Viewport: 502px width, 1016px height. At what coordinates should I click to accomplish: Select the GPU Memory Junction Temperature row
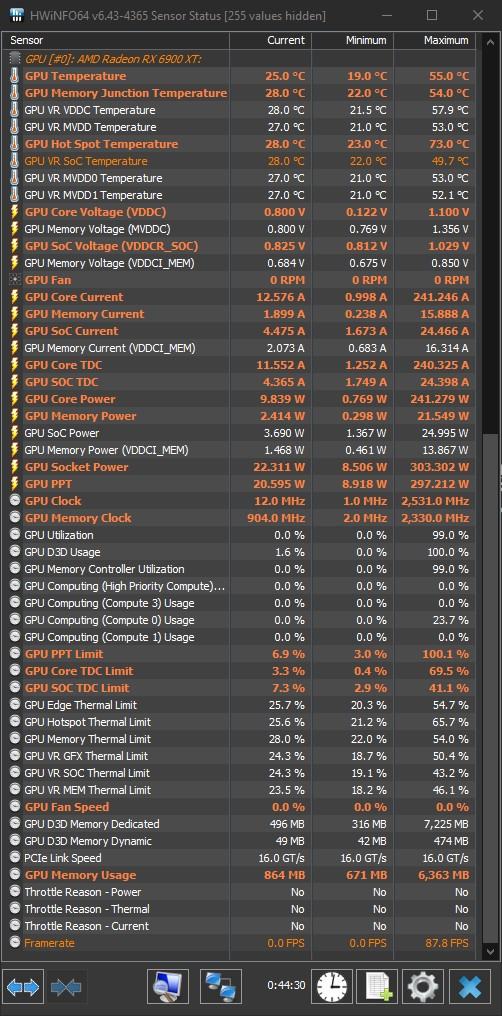coord(240,93)
